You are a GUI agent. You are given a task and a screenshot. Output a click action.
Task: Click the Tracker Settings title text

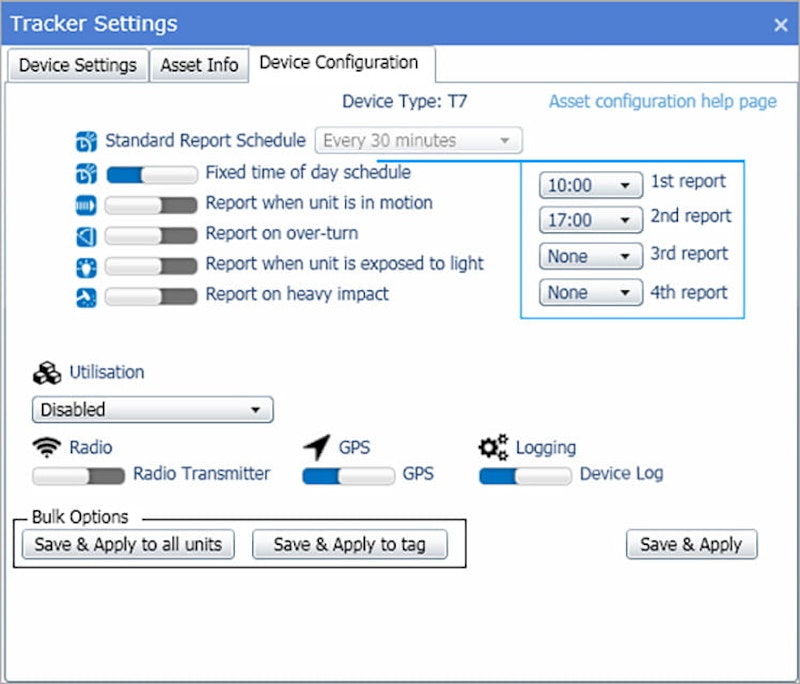(x=94, y=24)
